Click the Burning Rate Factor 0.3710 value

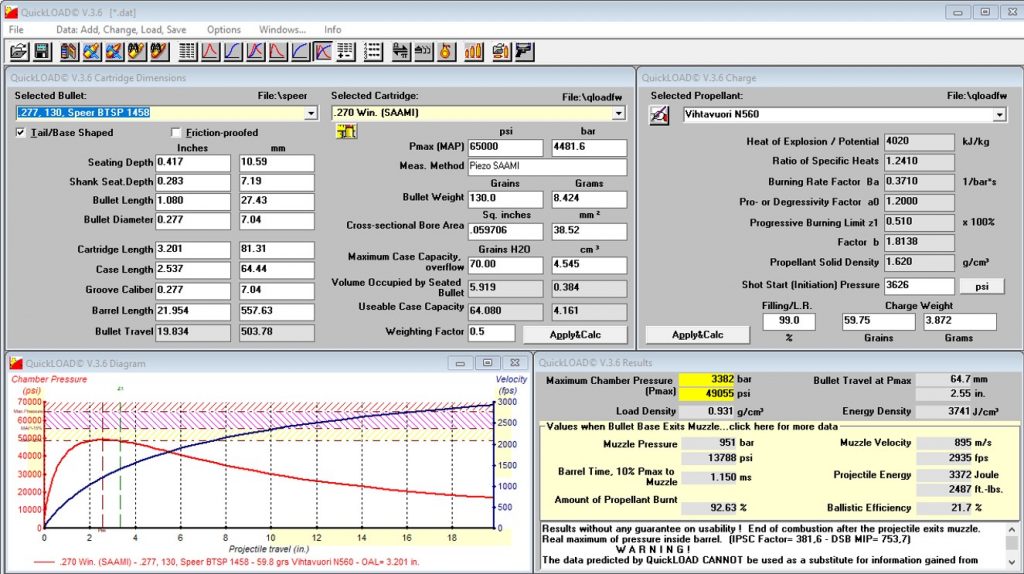[919, 182]
